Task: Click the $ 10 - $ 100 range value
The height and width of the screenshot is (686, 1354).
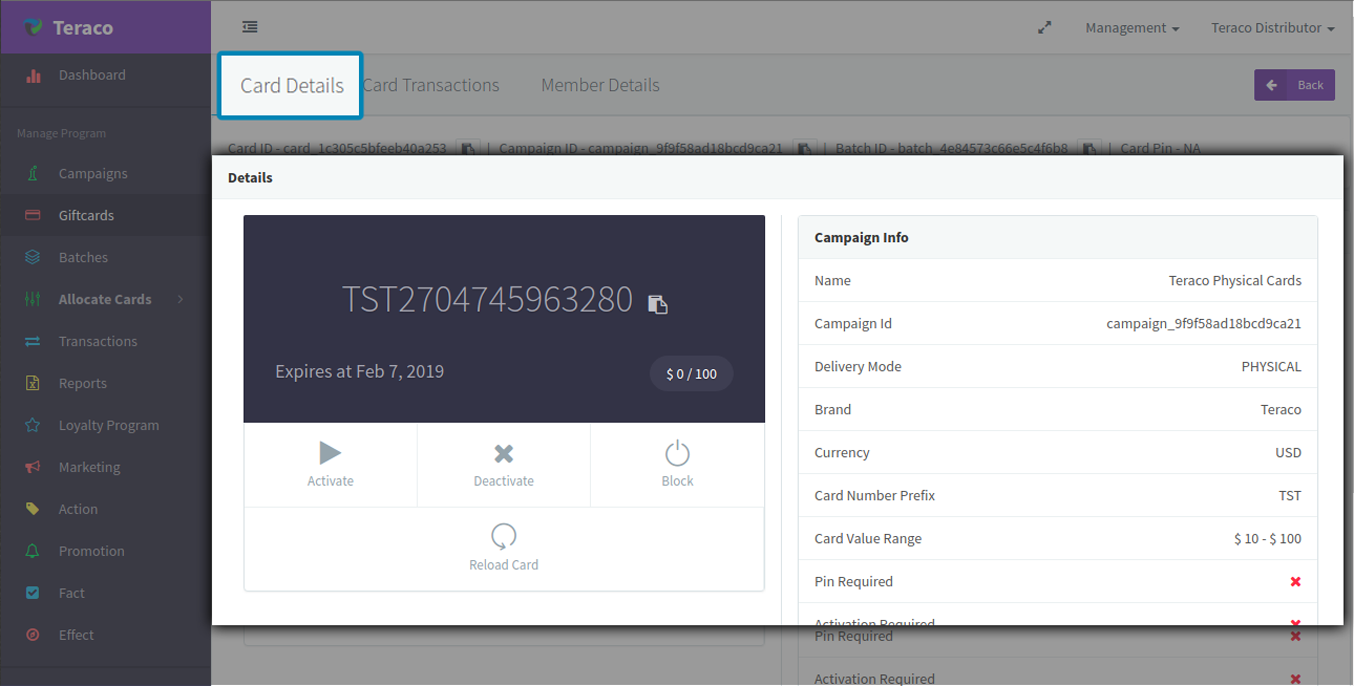Action: click(x=1268, y=538)
